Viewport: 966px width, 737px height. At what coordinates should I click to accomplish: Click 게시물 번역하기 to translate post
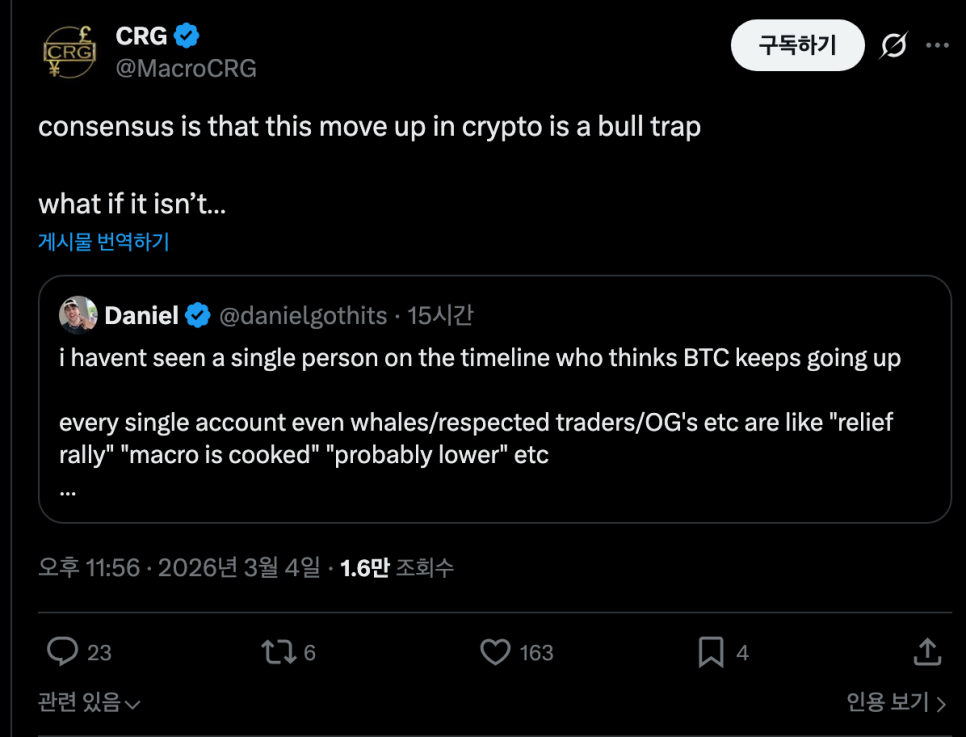click(x=103, y=241)
